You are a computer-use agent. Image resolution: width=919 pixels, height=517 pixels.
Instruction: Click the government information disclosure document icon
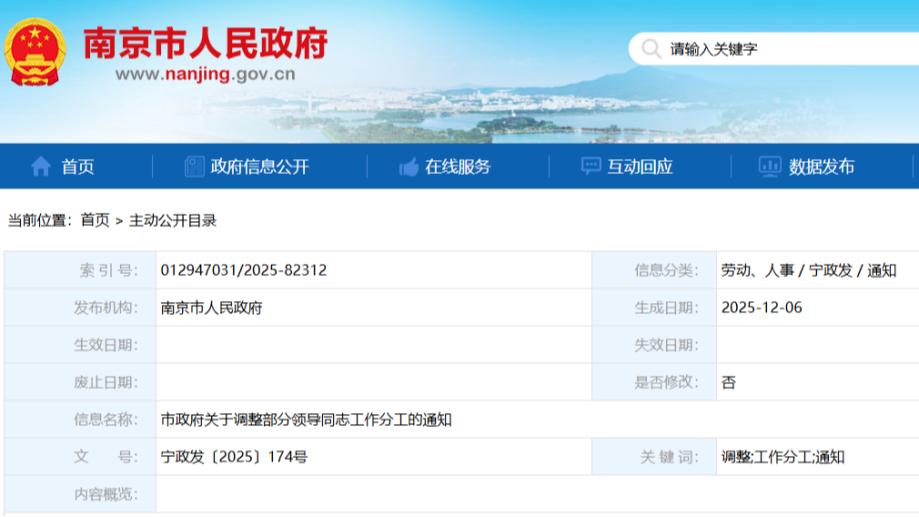click(194, 167)
